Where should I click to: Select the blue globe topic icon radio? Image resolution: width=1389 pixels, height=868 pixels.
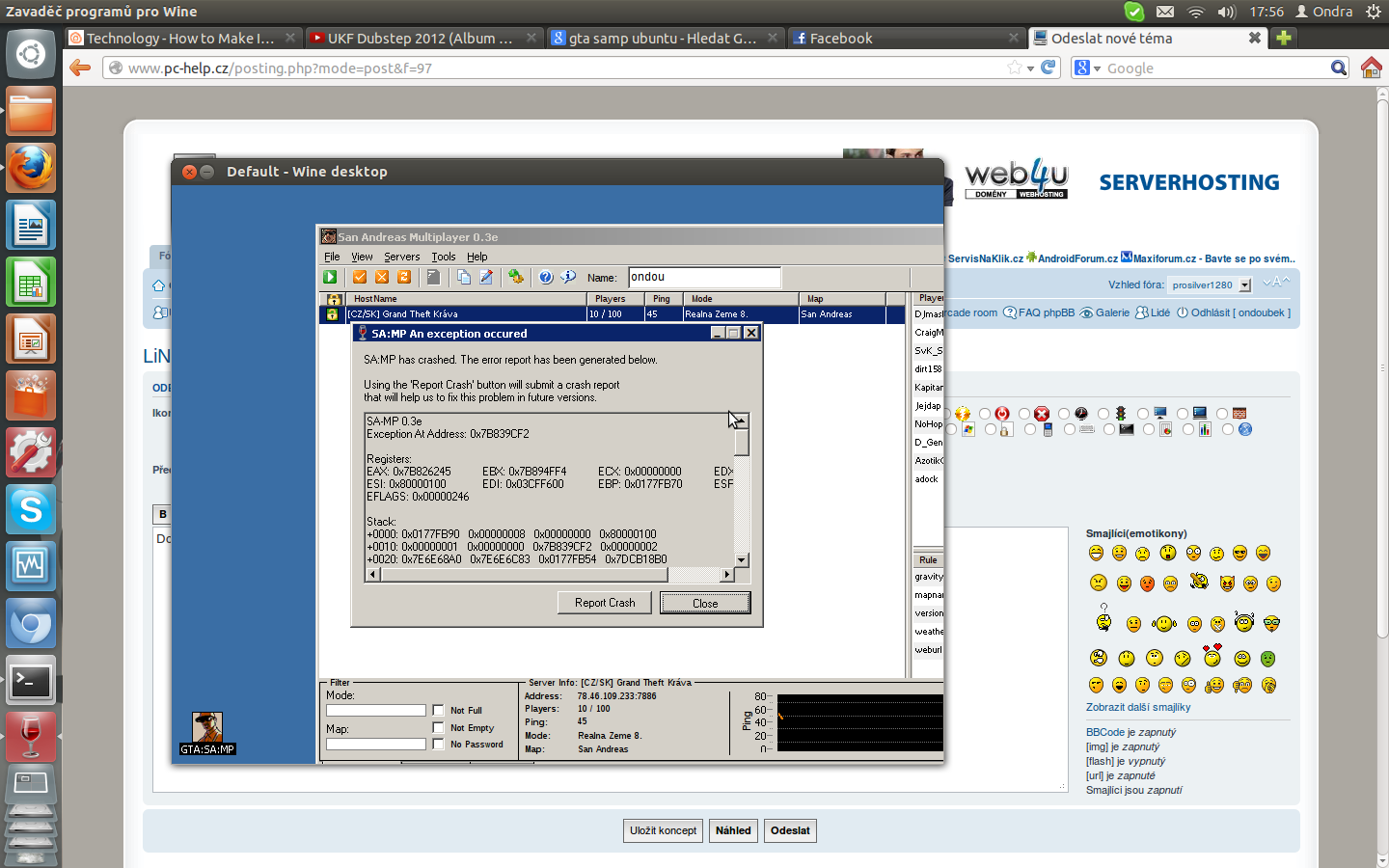pos(1228,430)
